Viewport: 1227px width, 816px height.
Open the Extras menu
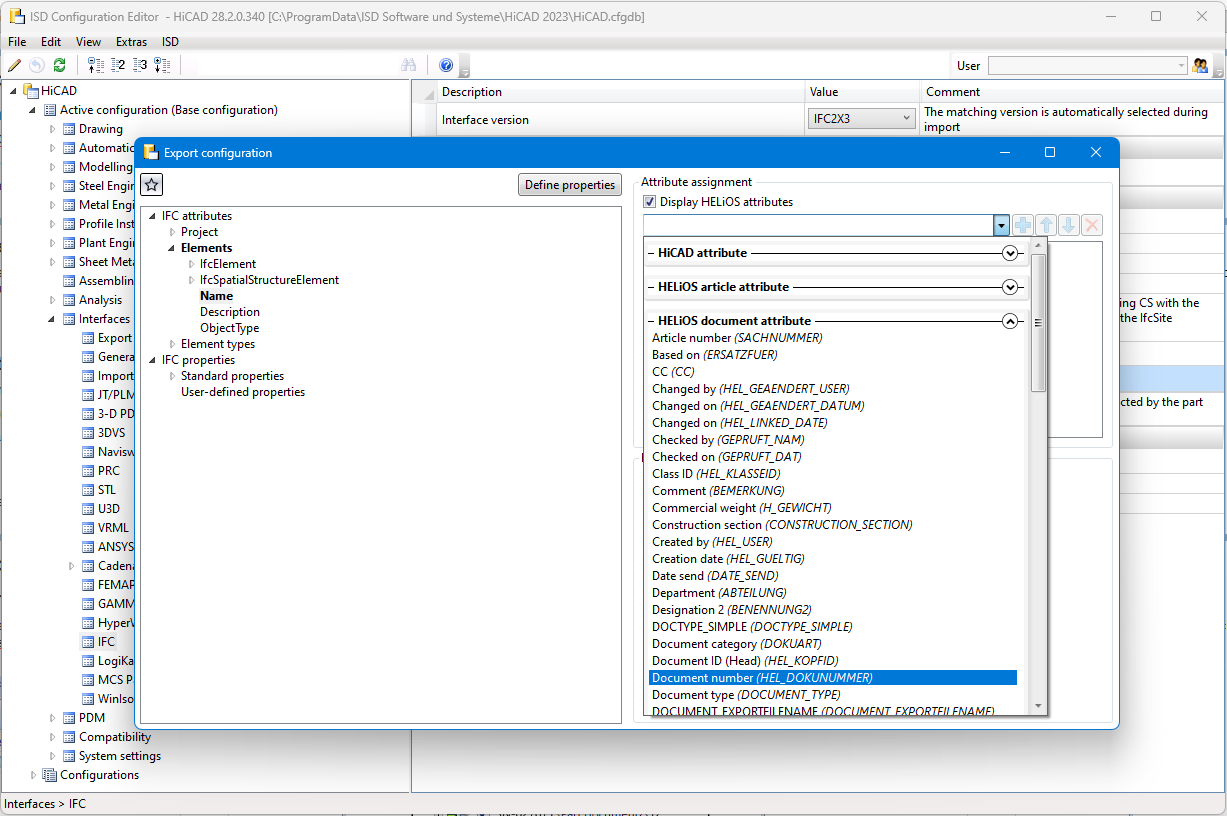point(131,42)
